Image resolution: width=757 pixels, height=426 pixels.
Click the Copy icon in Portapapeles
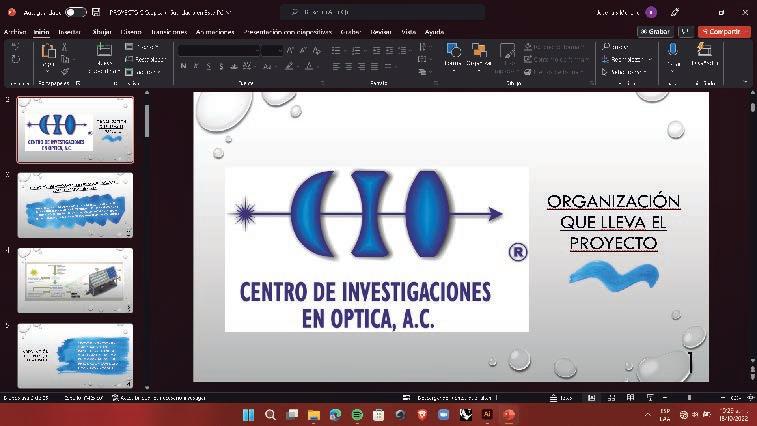point(65,59)
